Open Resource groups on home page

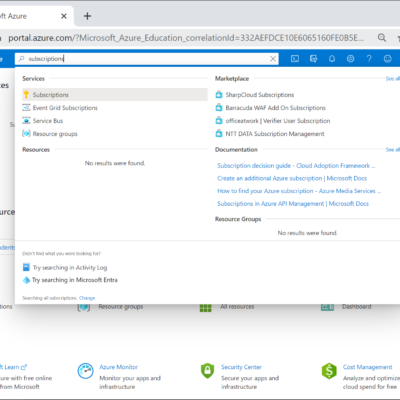click(x=121, y=307)
